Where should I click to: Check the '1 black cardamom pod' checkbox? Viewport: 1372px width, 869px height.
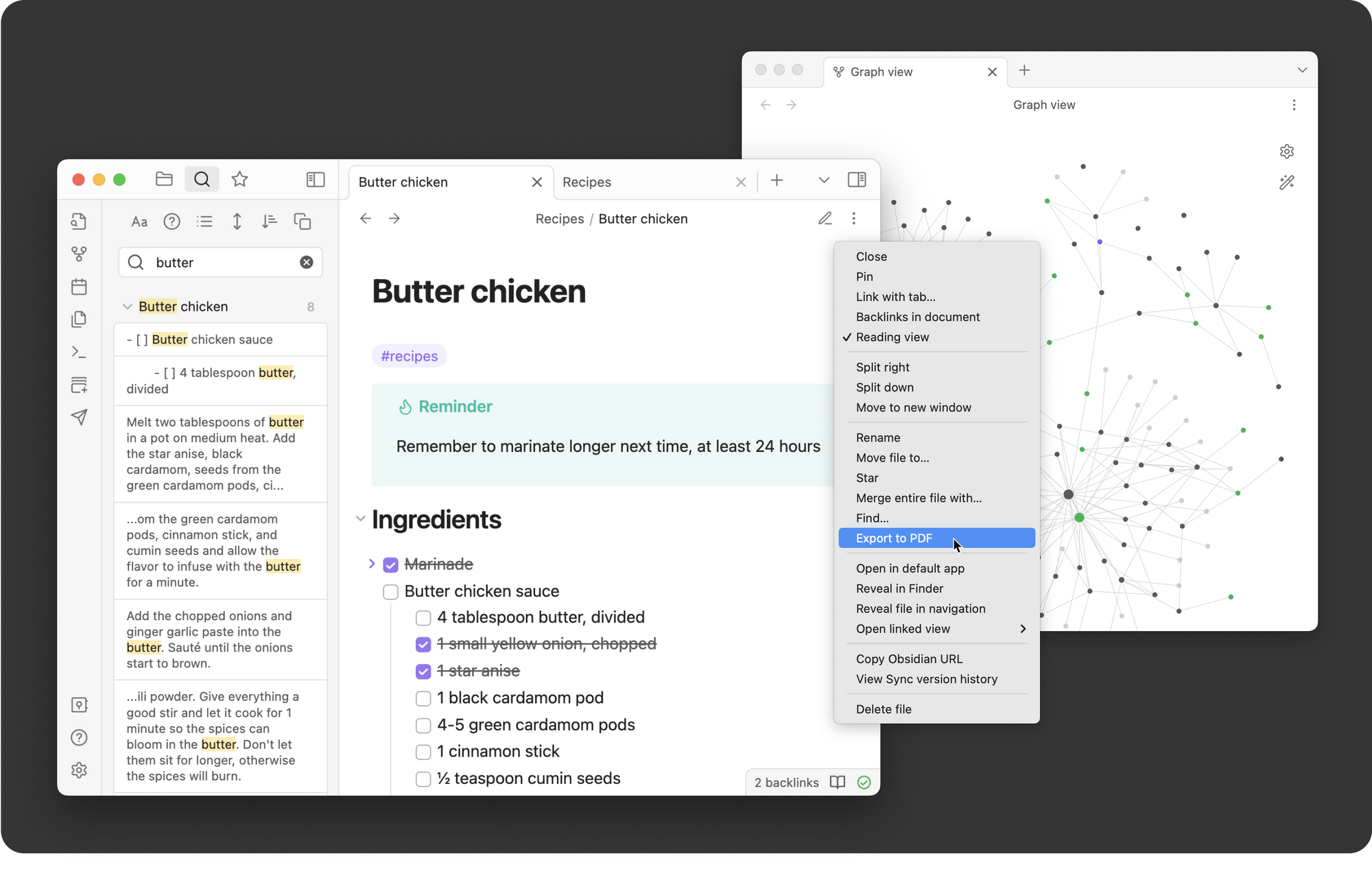pyautogui.click(x=423, y=698)
